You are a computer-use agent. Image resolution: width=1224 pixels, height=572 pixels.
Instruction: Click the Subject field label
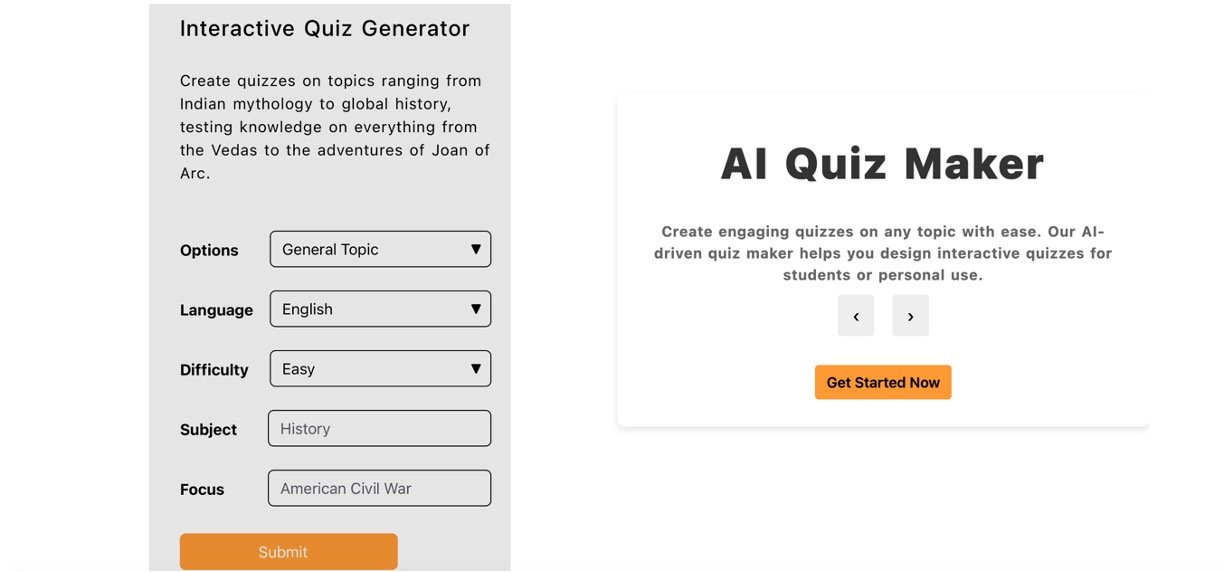[x=208, y=430]
